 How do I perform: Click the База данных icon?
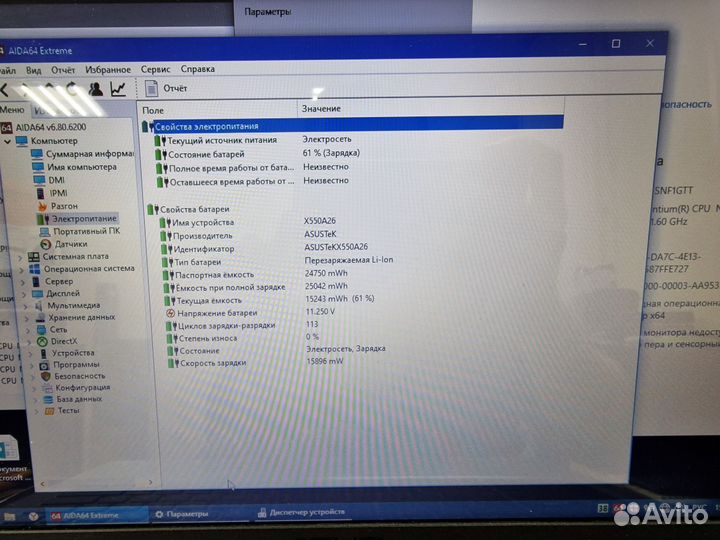click(48, 399)
